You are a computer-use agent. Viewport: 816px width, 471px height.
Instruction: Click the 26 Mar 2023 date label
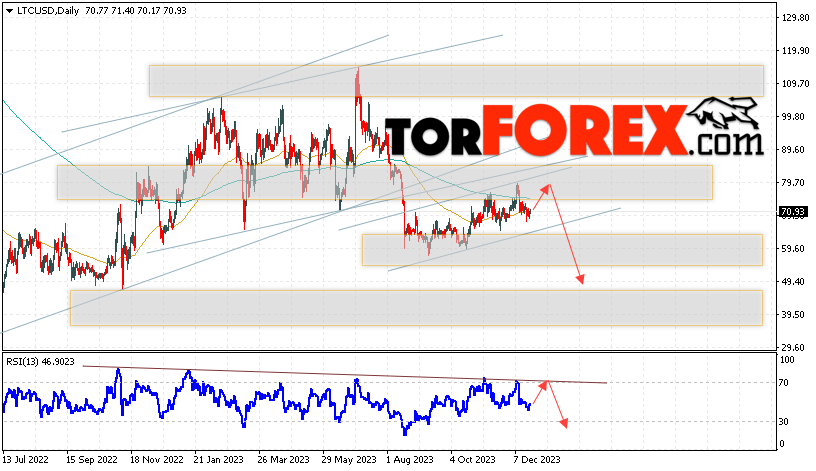click(x=283, y=460)
